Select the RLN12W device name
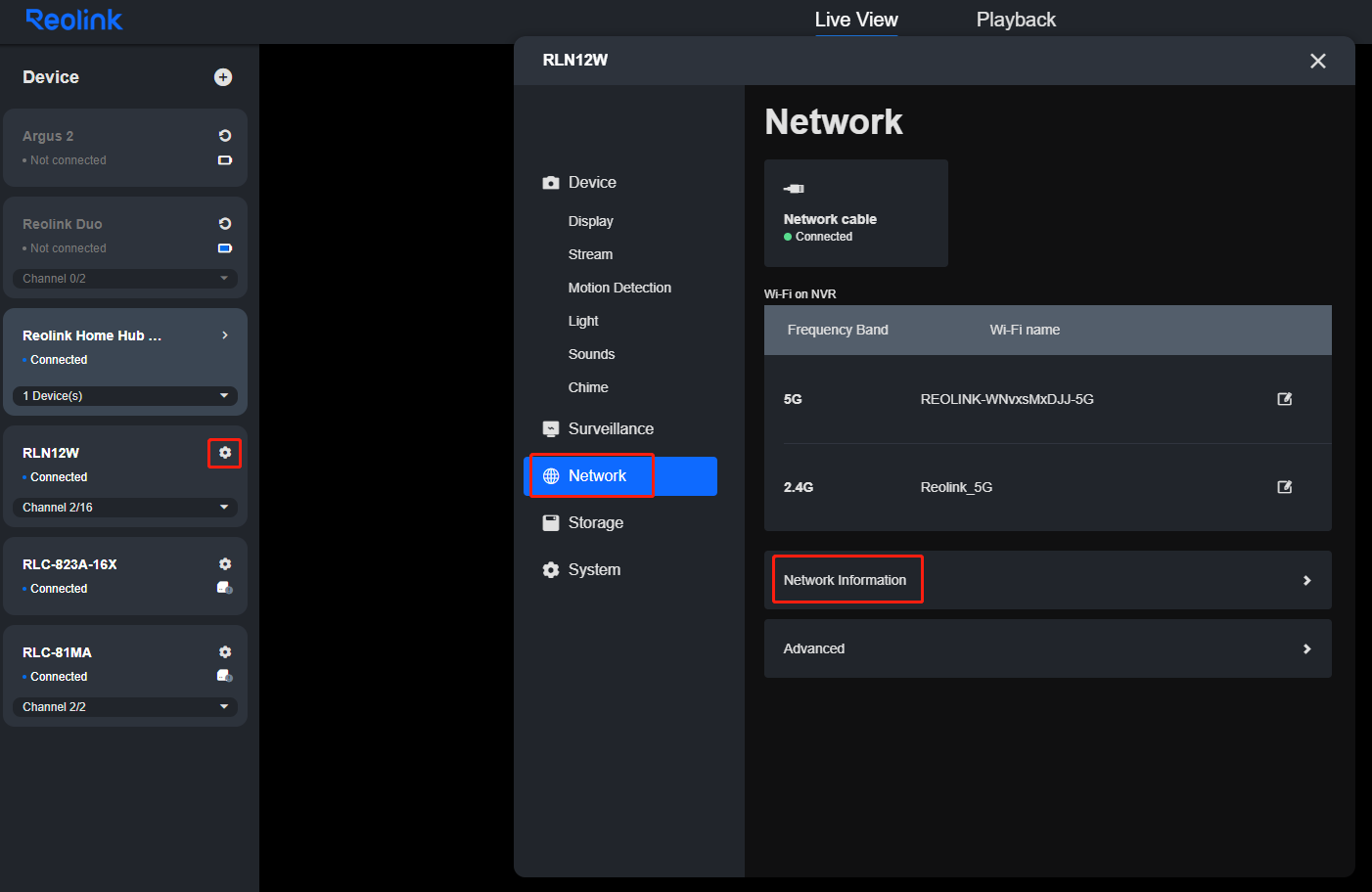This screenshot has height=892, width=1372. 51,453
